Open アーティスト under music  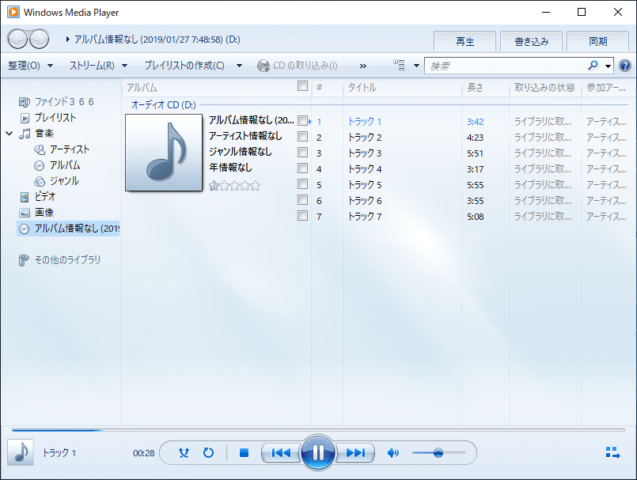click(x=69, y=149)
